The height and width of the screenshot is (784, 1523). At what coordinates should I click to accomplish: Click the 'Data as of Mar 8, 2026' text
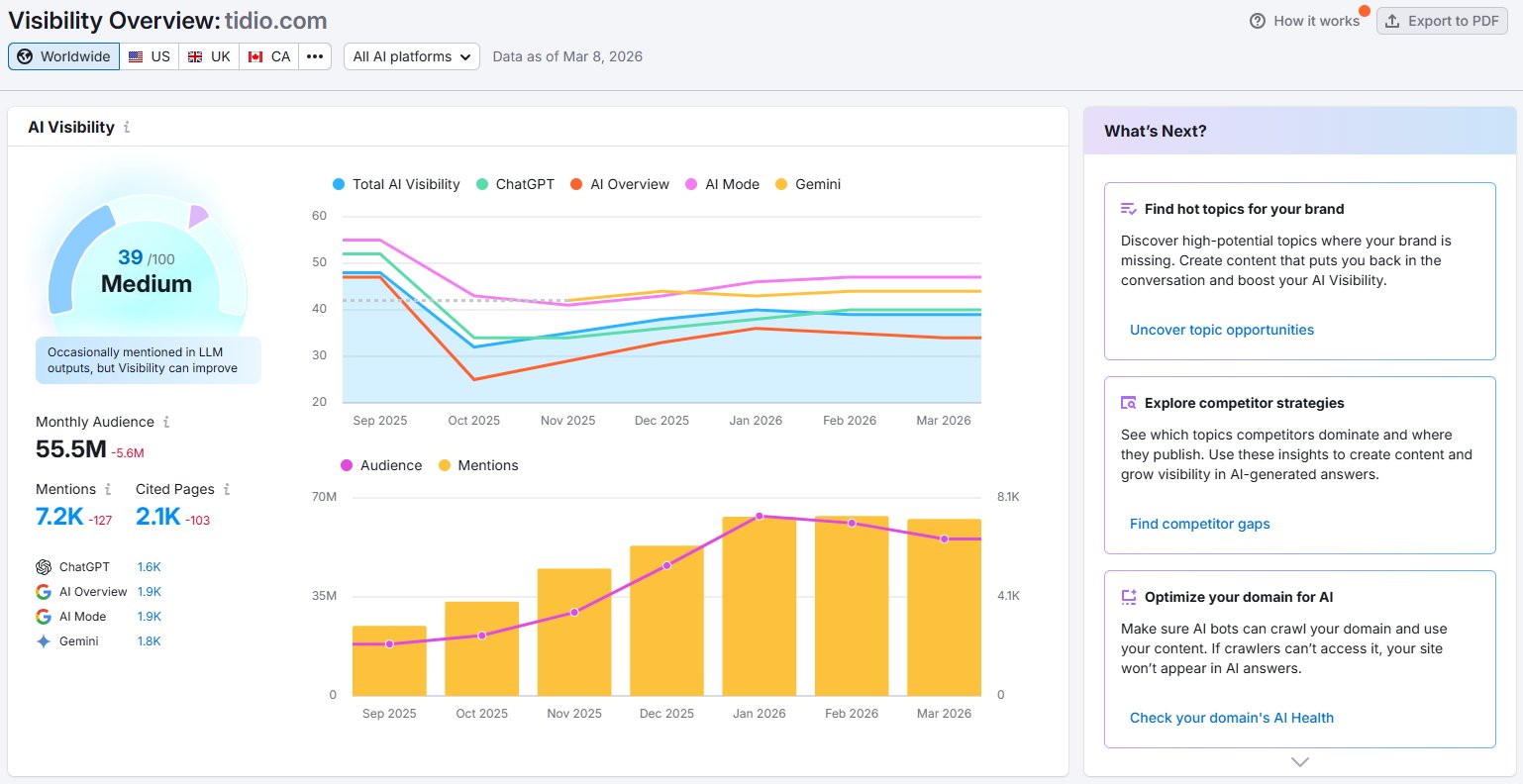pos(567,56)
